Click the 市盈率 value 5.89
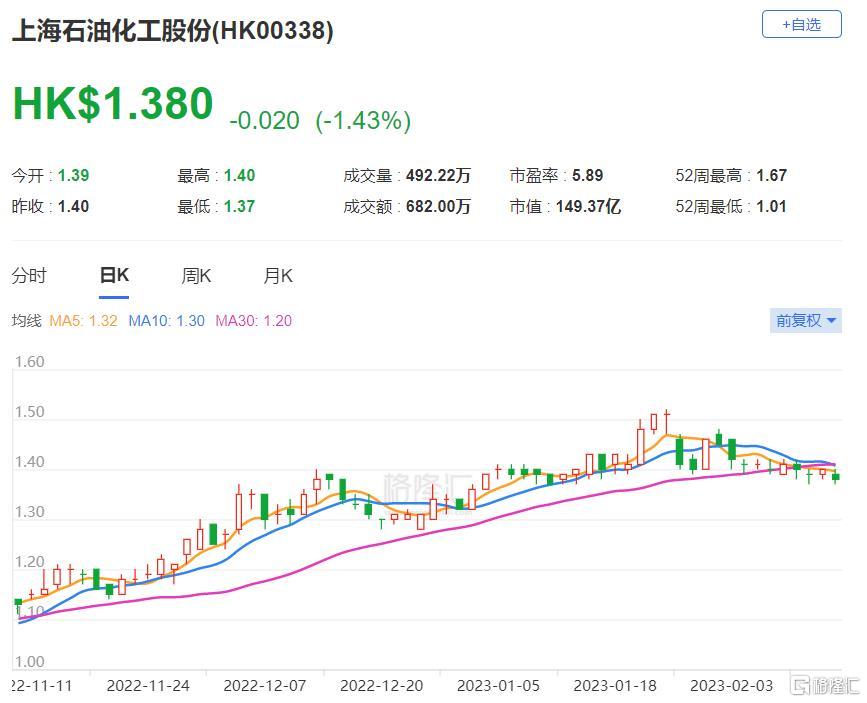Screen dimensions: 867x703 [x=587, y=176]
